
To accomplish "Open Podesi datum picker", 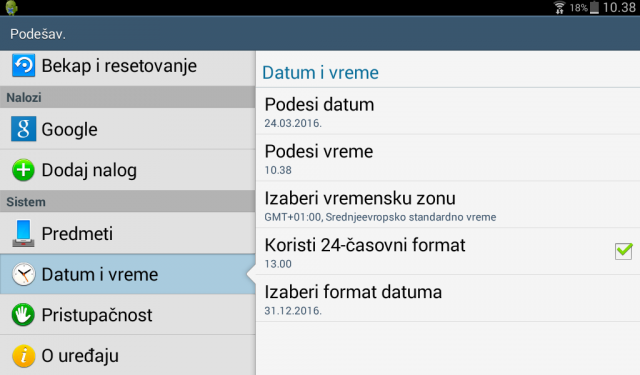I will [448, 111].
